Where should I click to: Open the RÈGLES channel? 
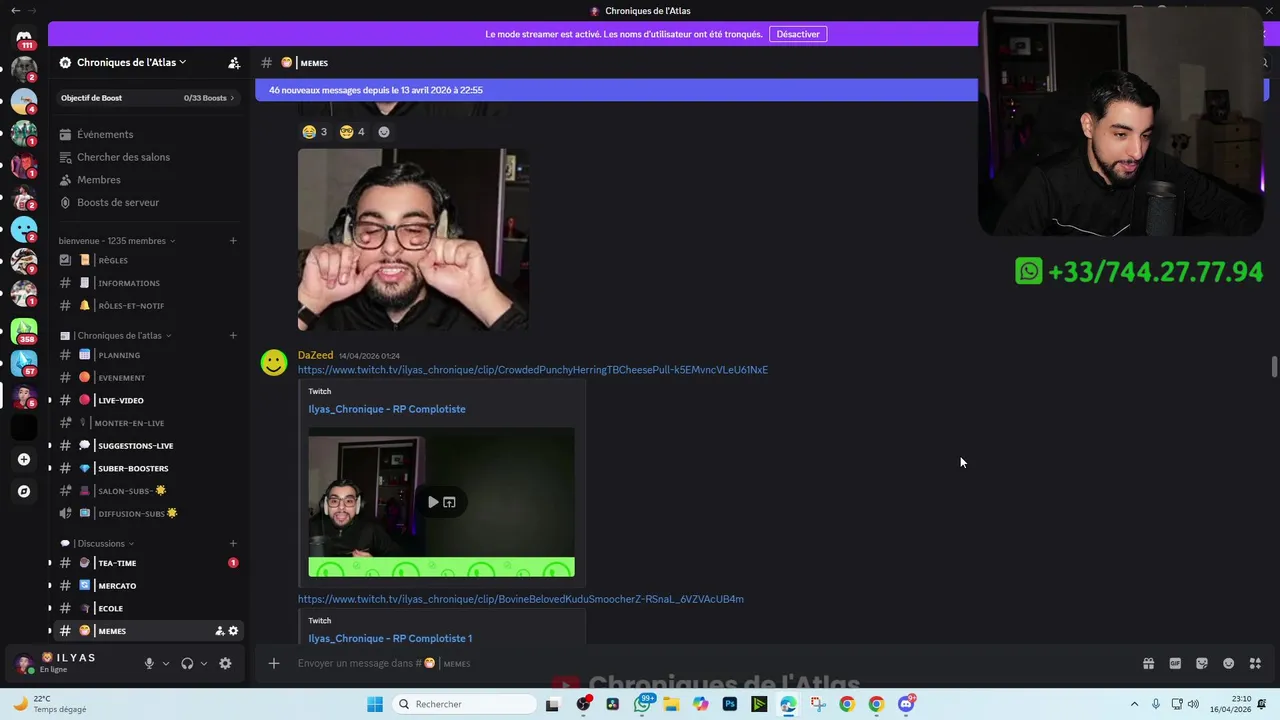(148, 260)
